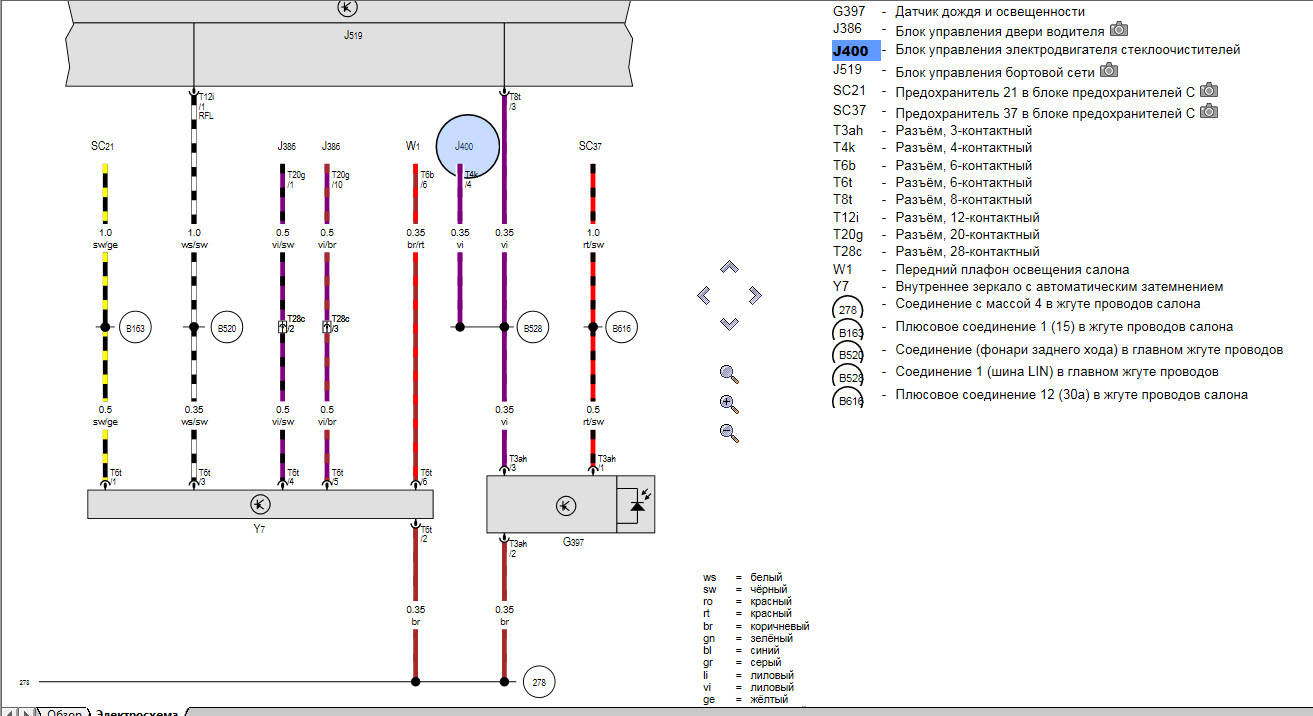Switch to the Обзор tab
The width and height of the screenshot is (1313, 716).
point(64,711)
